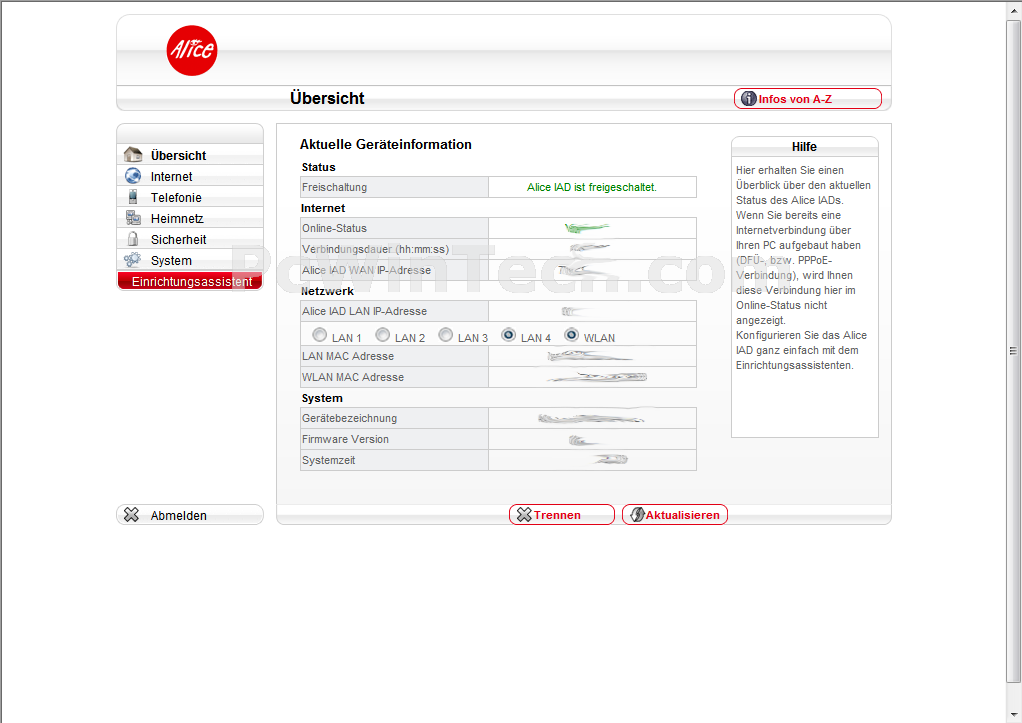Open Telefonie via its phone icon
Screen dimensions: 1022x723
tap(133, 197)
